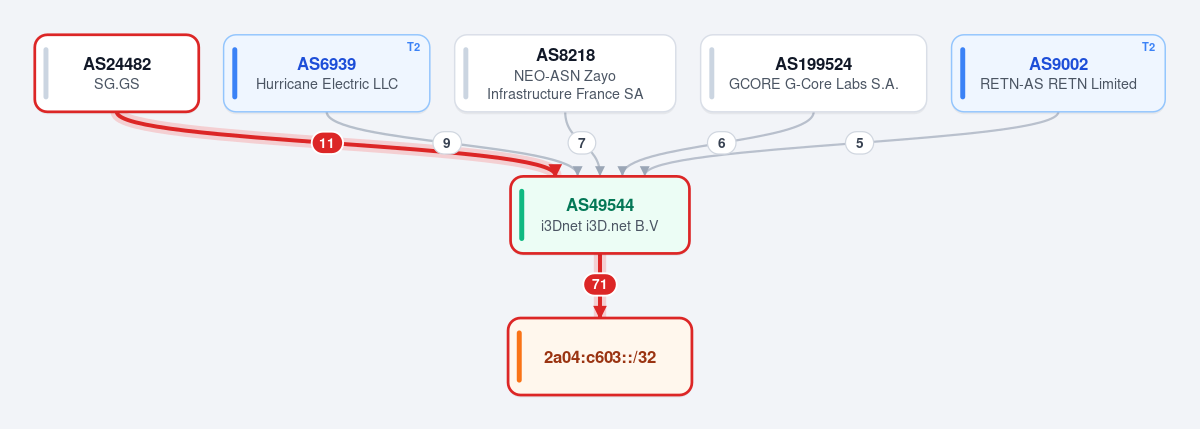Viewport: 1200px width, 429px height.
Task: Select the AS24482 SG.GS node
Action: [117, 73]
